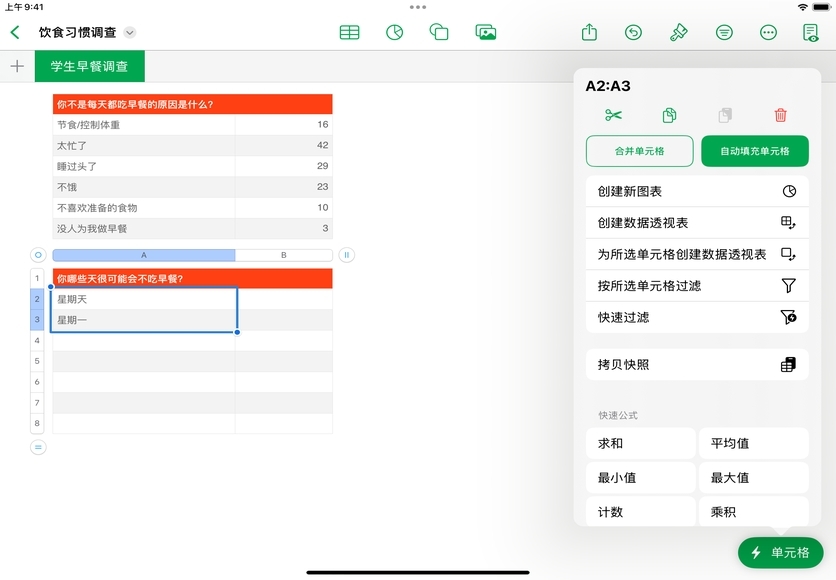The height and width of the screenshot is (580, 836).
Task: Undo the last action
Action: [633, 32]
